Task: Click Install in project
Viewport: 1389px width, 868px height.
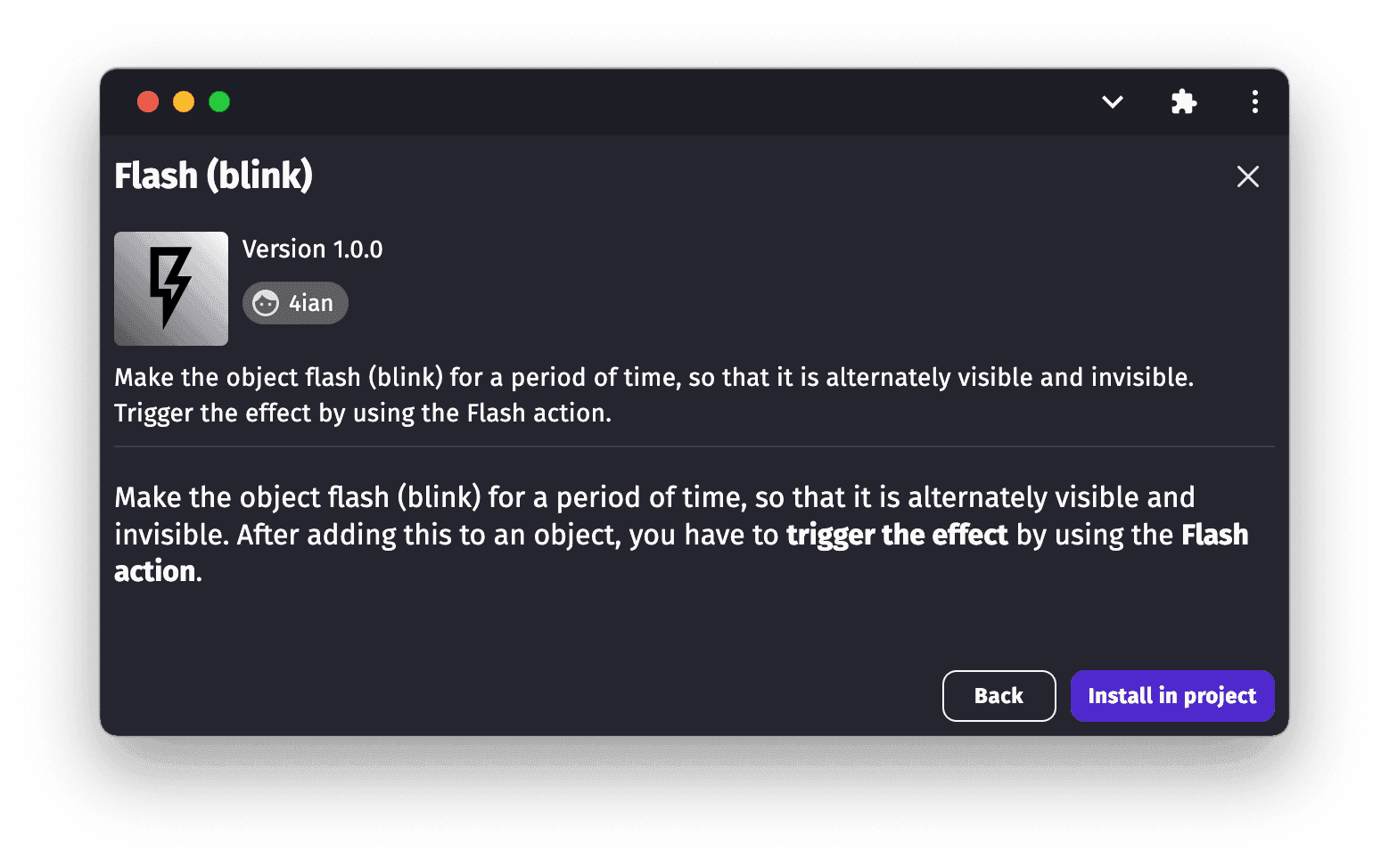Action: 1171,696
